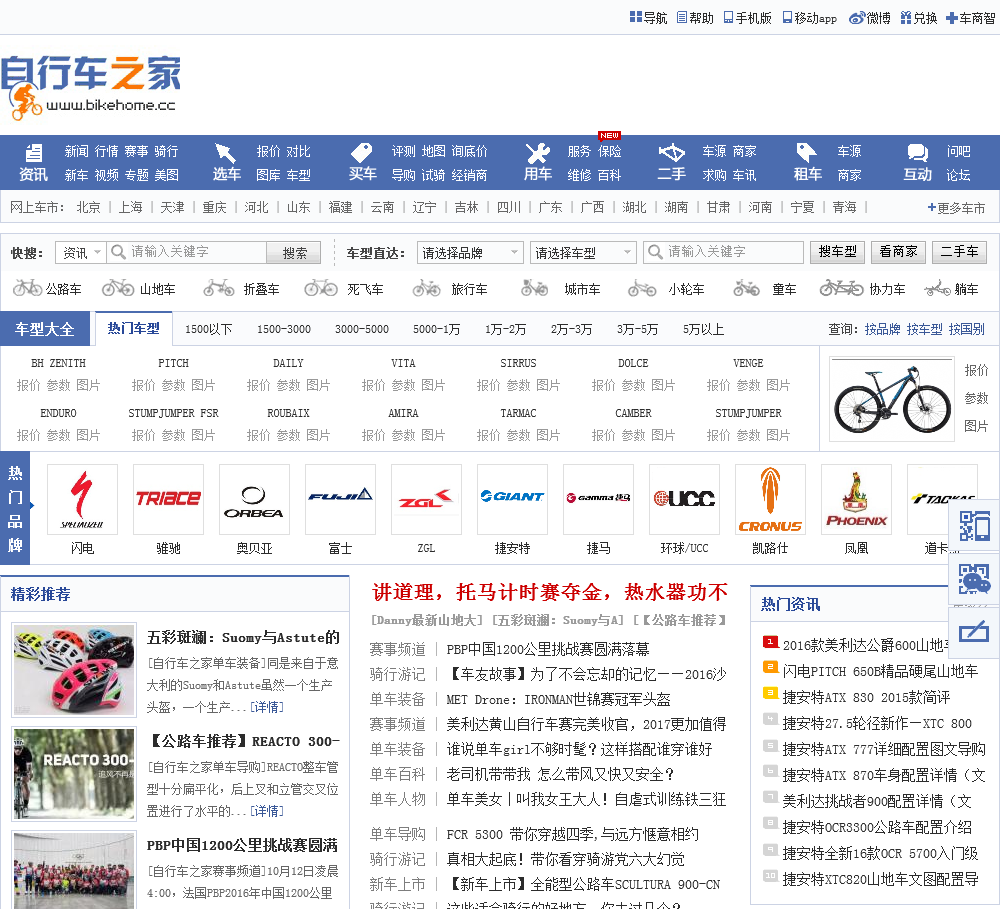The height and width of the screenshot is (909, 1000).
Task: Click the 自行车之家 site logo
Action: [91, 87]
